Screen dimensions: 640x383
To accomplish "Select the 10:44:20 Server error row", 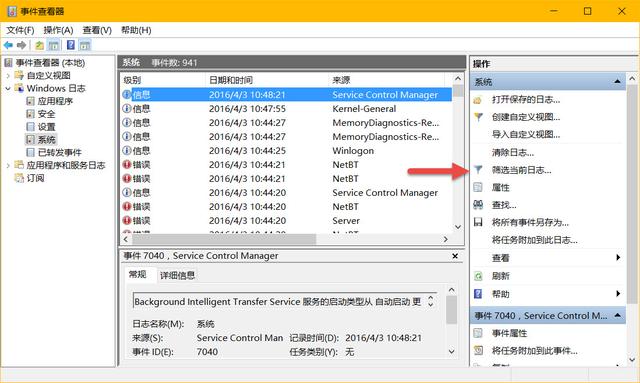I will 287,220.
